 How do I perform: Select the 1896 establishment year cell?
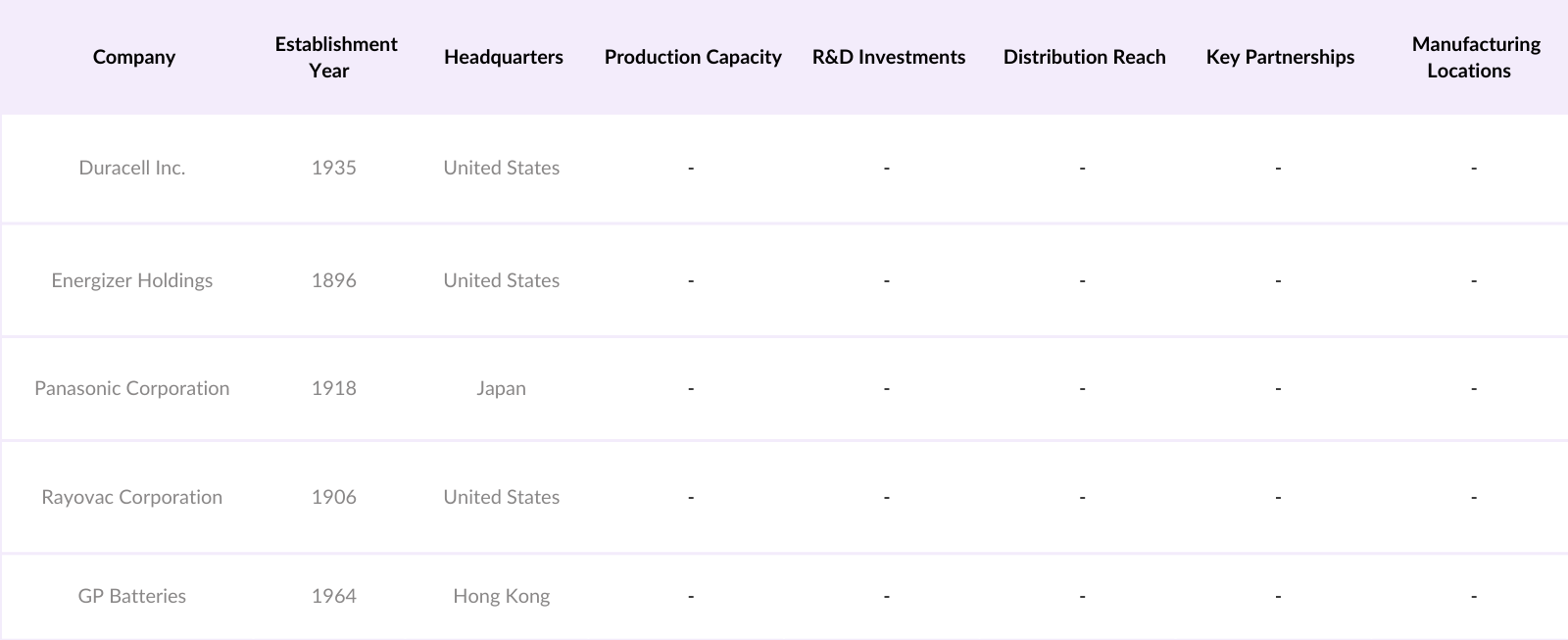334,280
